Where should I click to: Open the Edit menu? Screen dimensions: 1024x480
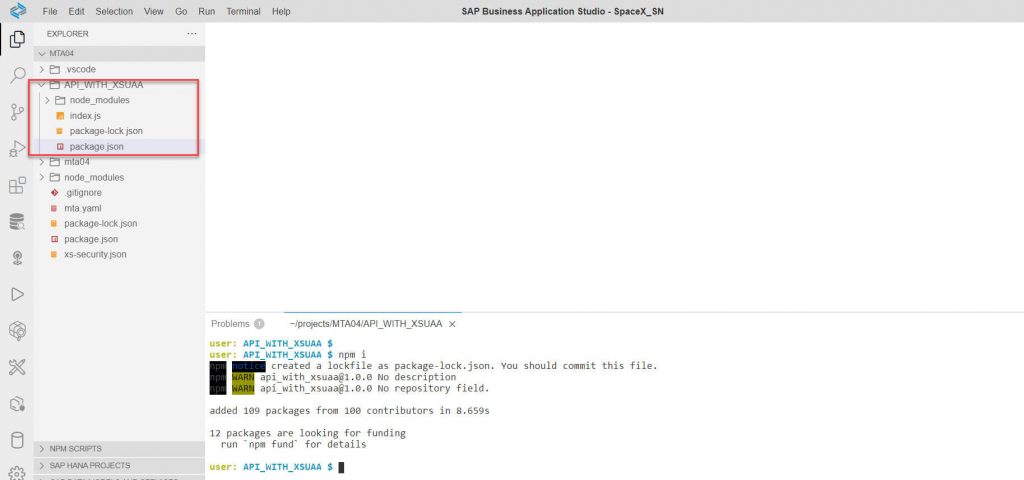76,11
